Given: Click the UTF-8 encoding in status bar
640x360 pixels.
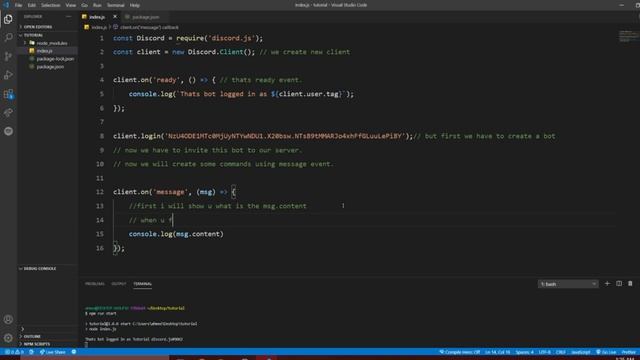Looking at the screenshot, I should coord(544,352).
